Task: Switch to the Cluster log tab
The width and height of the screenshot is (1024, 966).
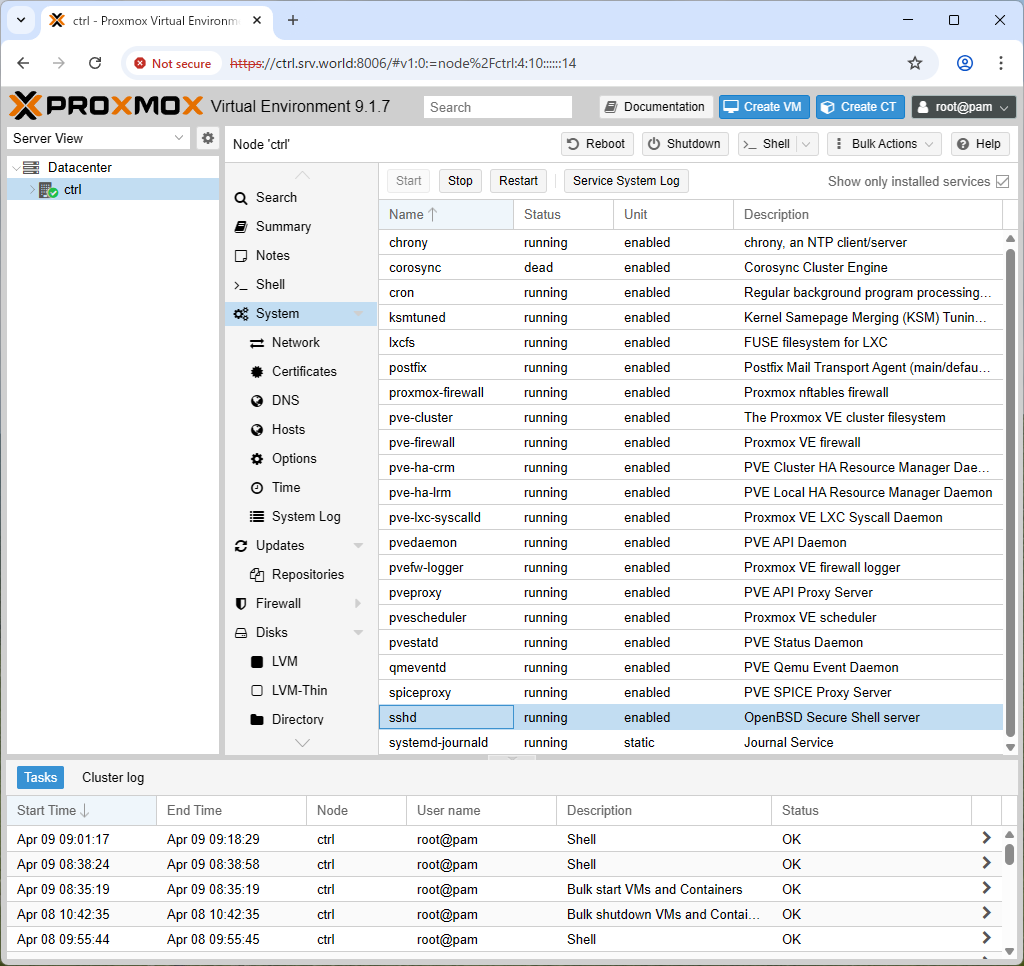Action: (113, 777)
